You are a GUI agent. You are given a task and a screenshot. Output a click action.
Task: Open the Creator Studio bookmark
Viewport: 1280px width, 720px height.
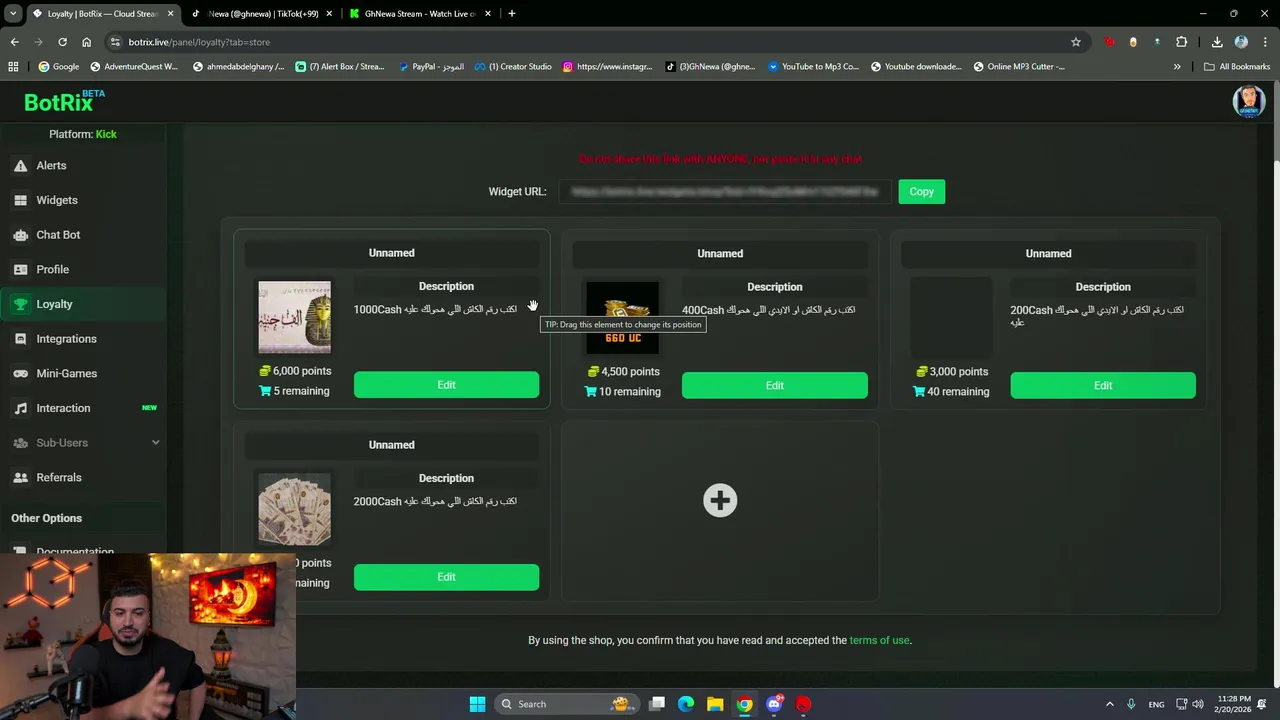click(x=513, y=67)
